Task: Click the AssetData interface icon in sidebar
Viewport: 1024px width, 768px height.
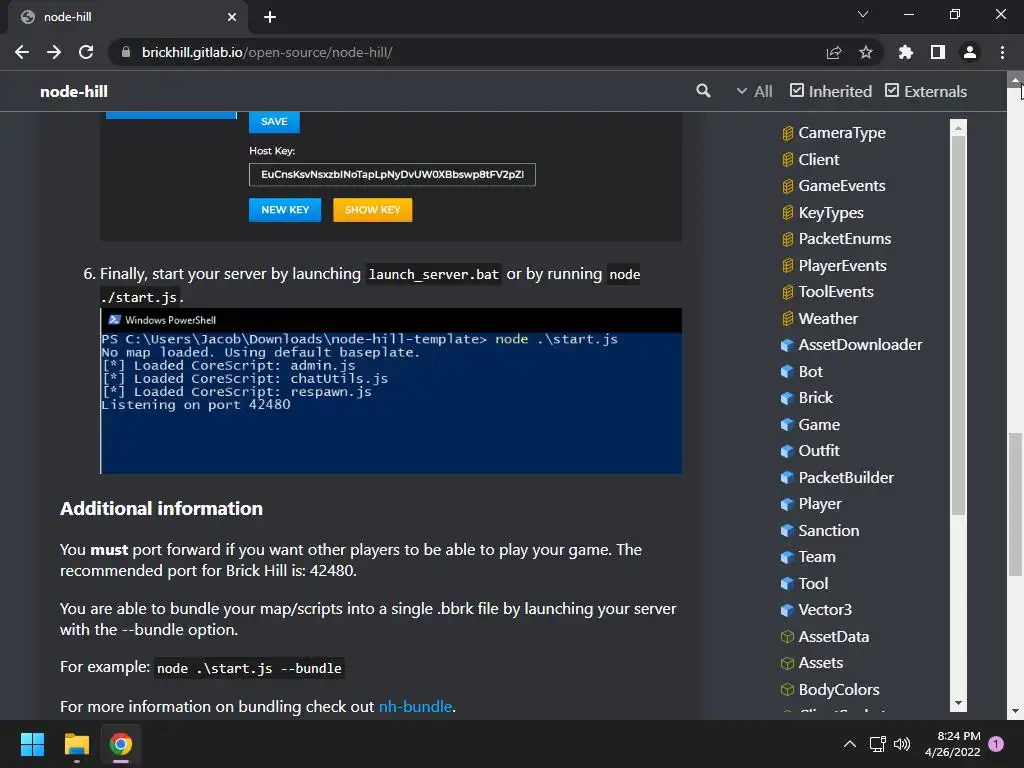Action: pyautogui.click(x=788, y=637)
